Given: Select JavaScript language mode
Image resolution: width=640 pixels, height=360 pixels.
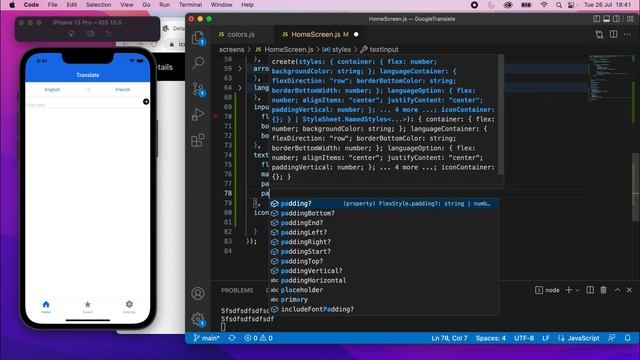Looking at the screenshot, I should coord(579,338).
